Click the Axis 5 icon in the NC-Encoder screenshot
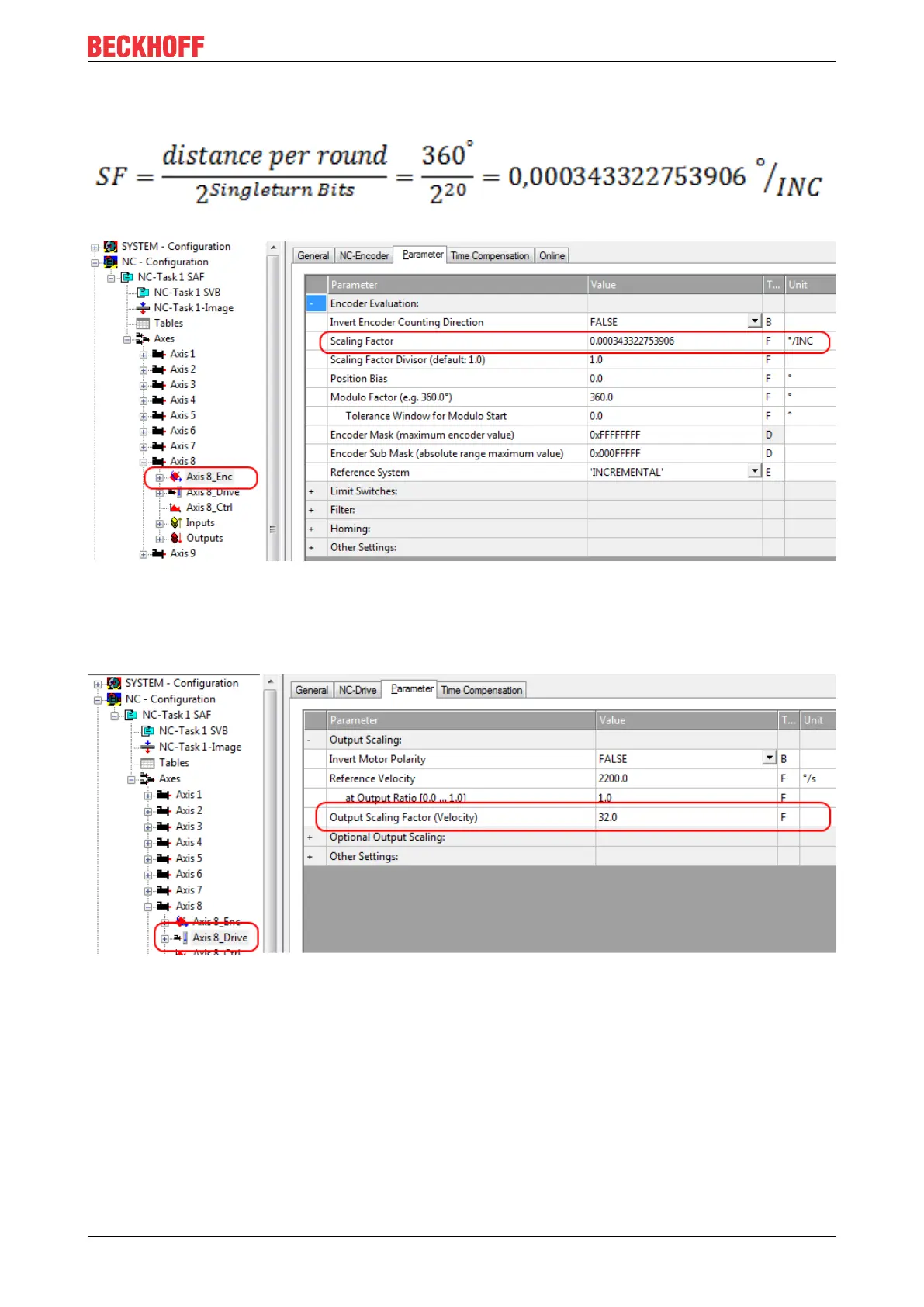 [159, 415]
